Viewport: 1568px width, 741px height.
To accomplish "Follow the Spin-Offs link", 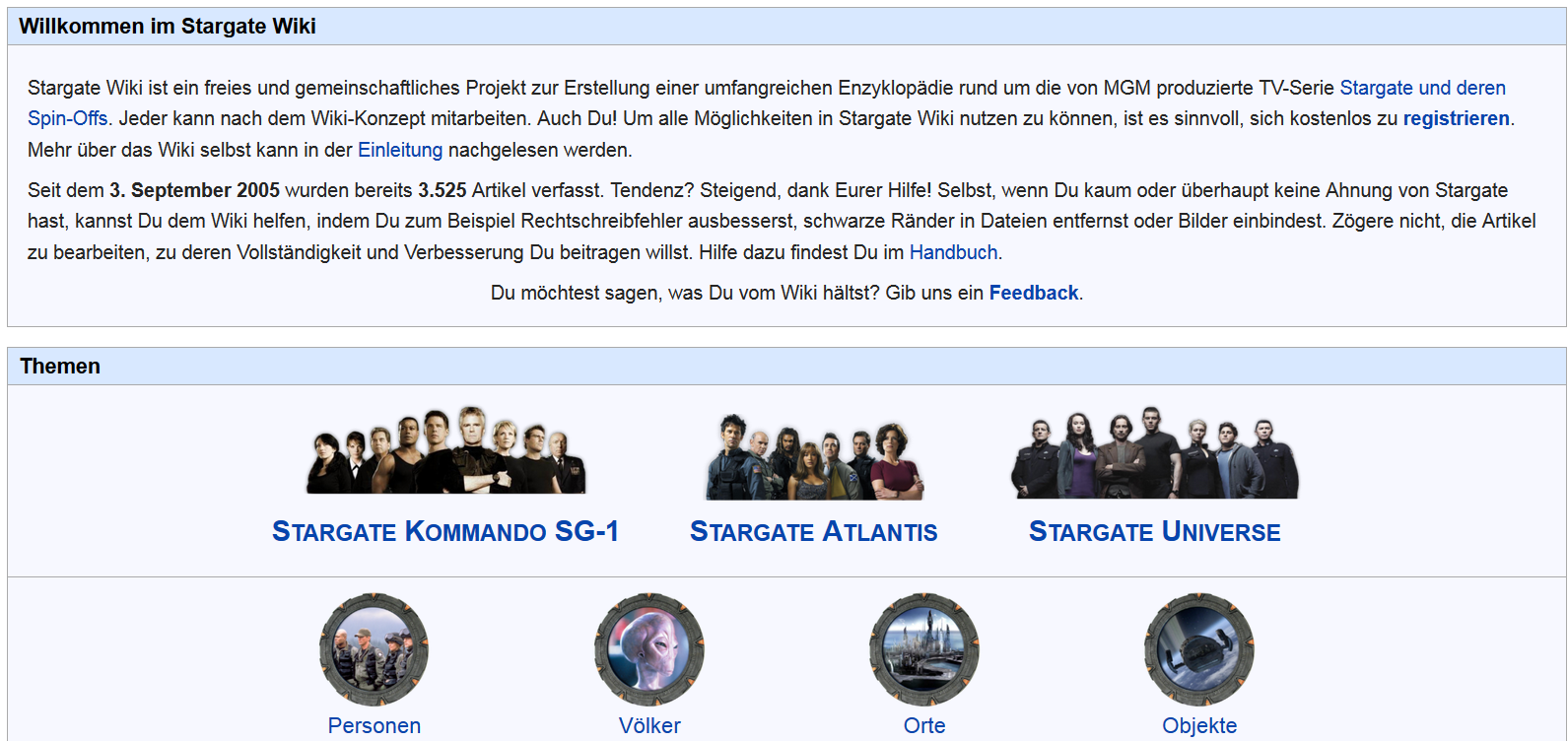I will (x=67, y=119).
